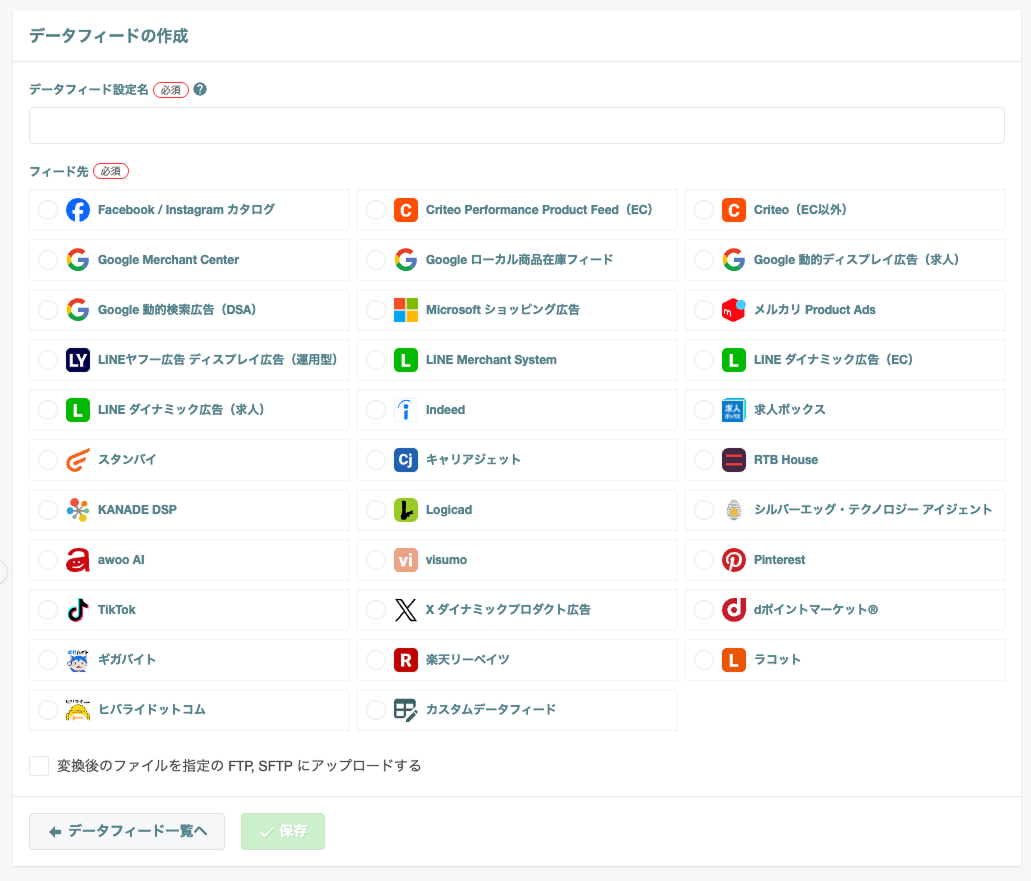The width and height of the screenshot is (1031, 881).
Task: Click the Microsoft ショッピング広告 label
Action: click(x=503, y=310)
